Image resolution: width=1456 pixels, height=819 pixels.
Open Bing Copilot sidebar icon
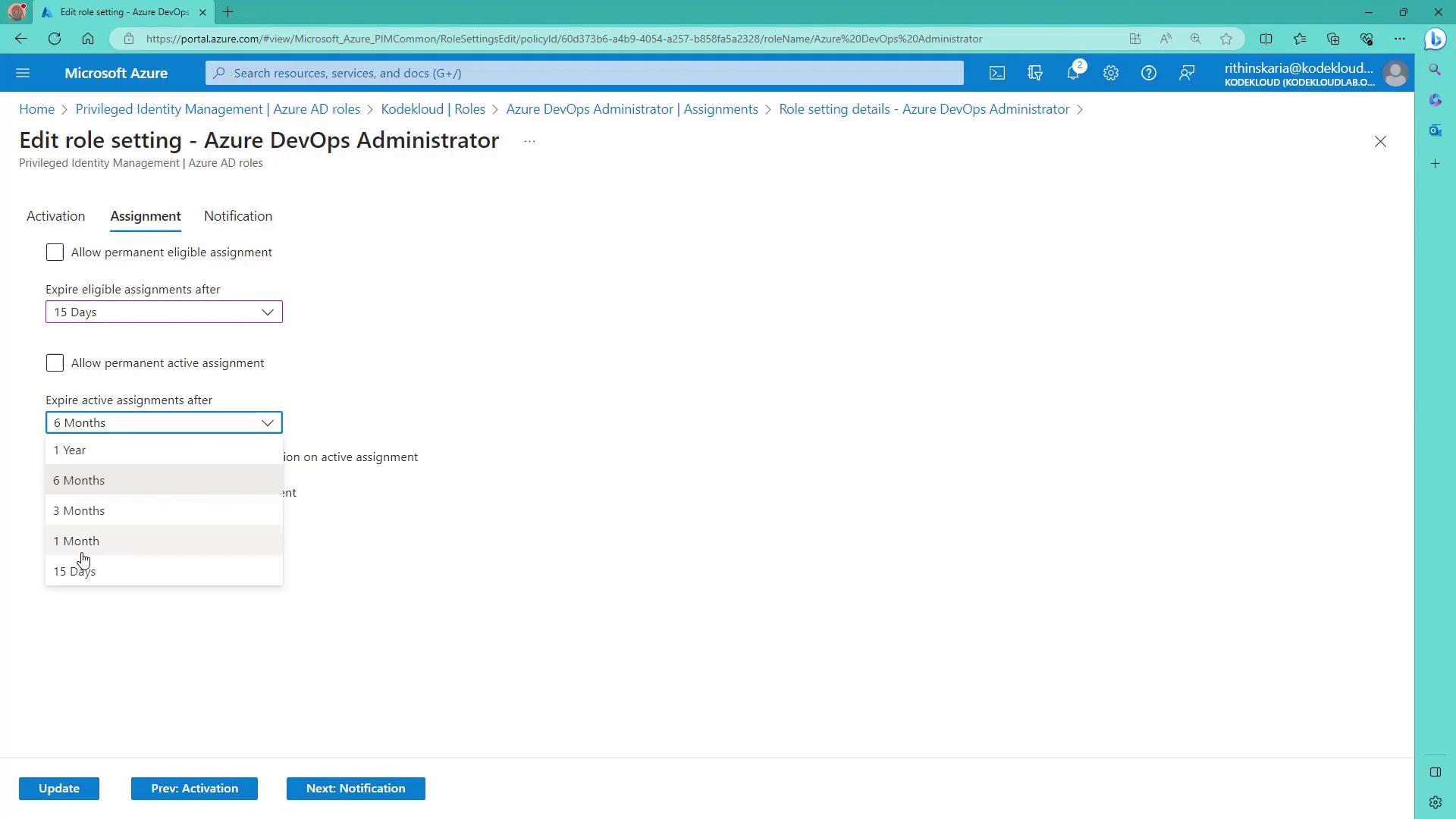point(1434,39)
